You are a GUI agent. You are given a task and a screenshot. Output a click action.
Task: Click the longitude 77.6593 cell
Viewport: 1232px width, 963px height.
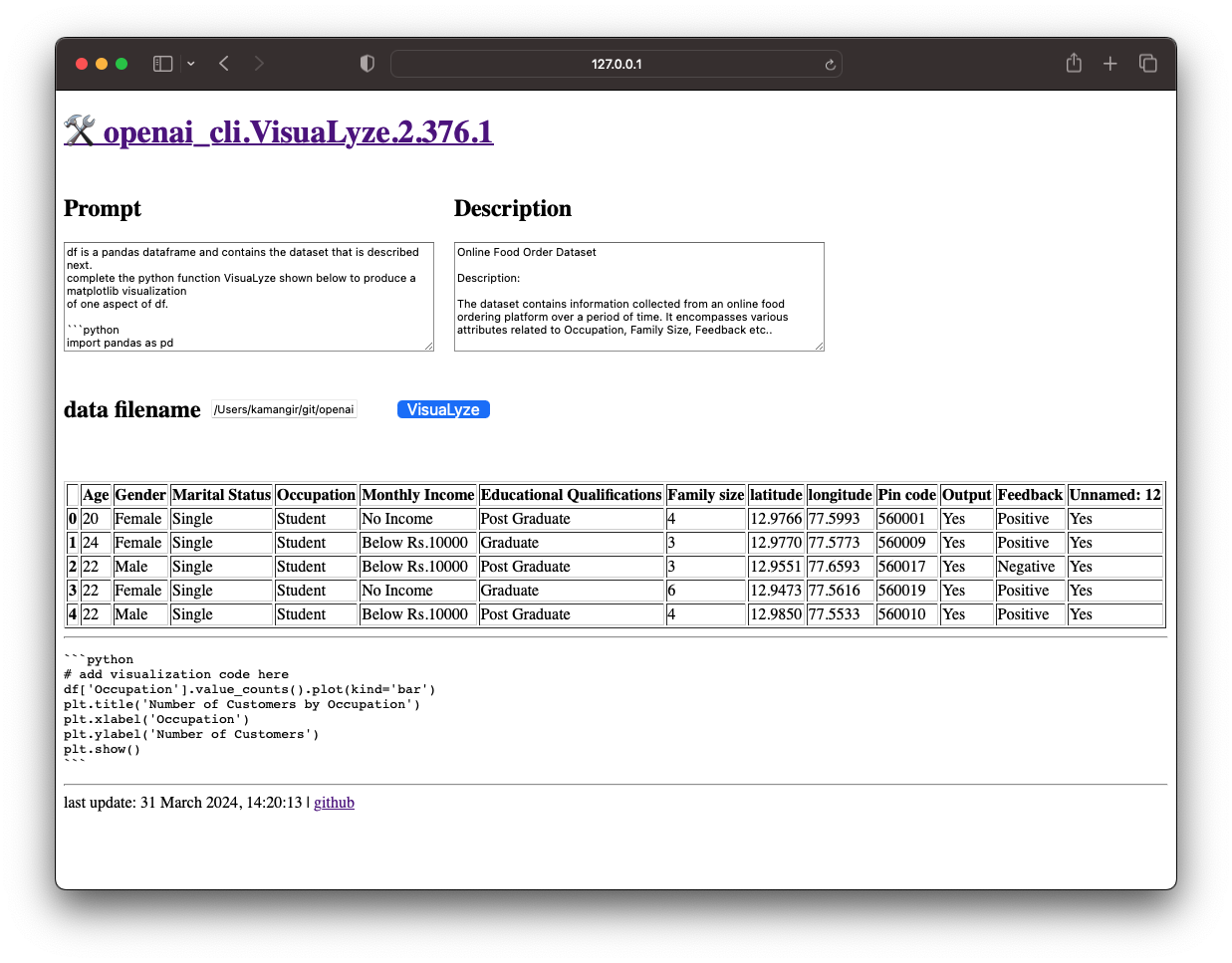[840, 567]
